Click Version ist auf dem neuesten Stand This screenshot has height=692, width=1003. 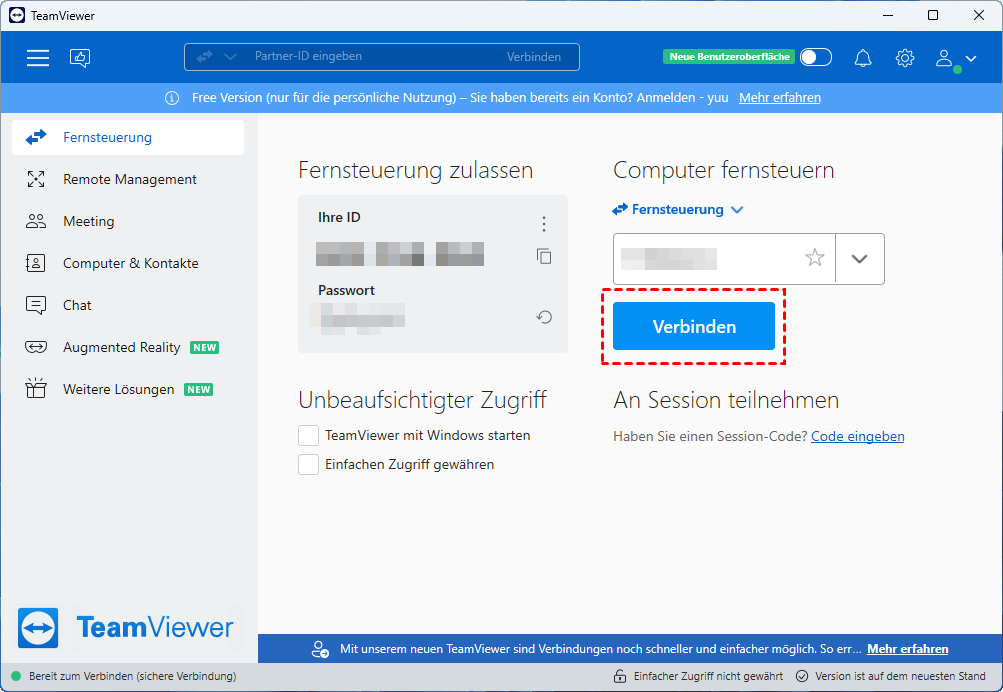coord(900,676)
